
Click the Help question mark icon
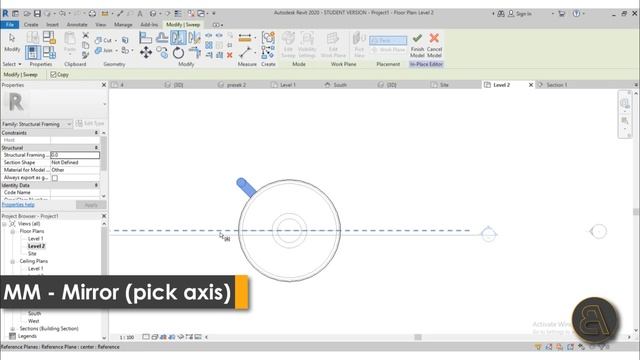pos(576,13)
